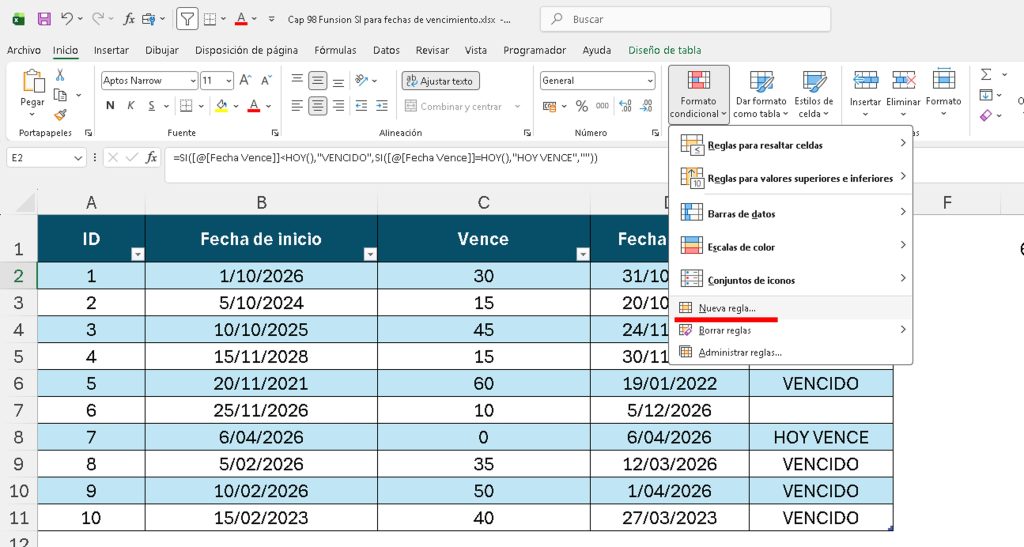Click the Increase Font Size icon
Viewport: 1024px width, 547px height.
(x=245, y=81)
